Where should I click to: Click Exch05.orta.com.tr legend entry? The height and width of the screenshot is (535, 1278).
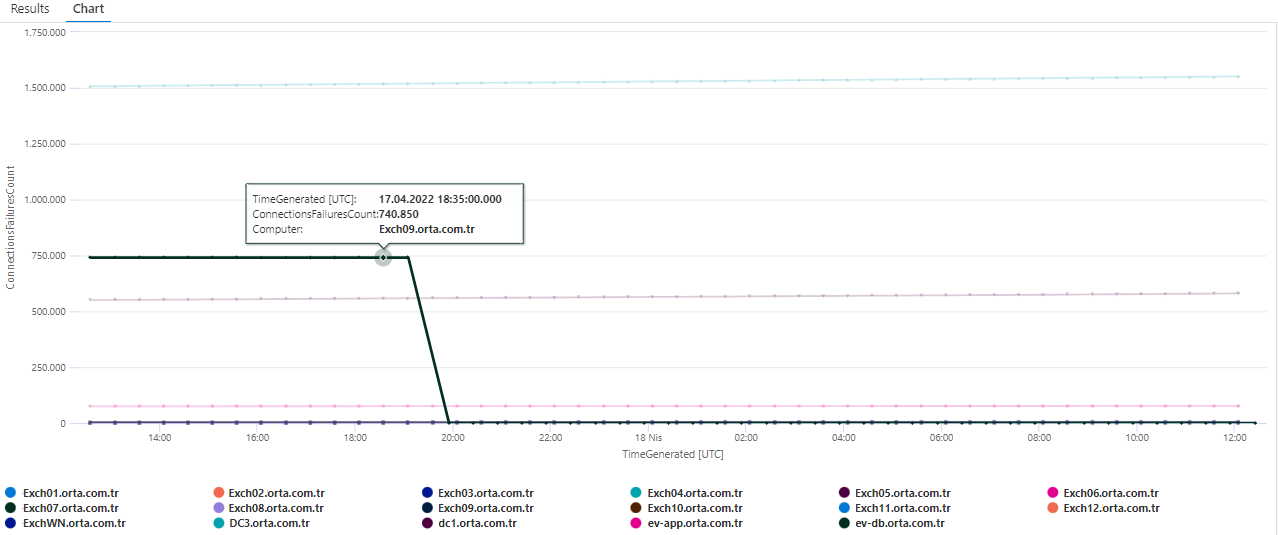895,493
